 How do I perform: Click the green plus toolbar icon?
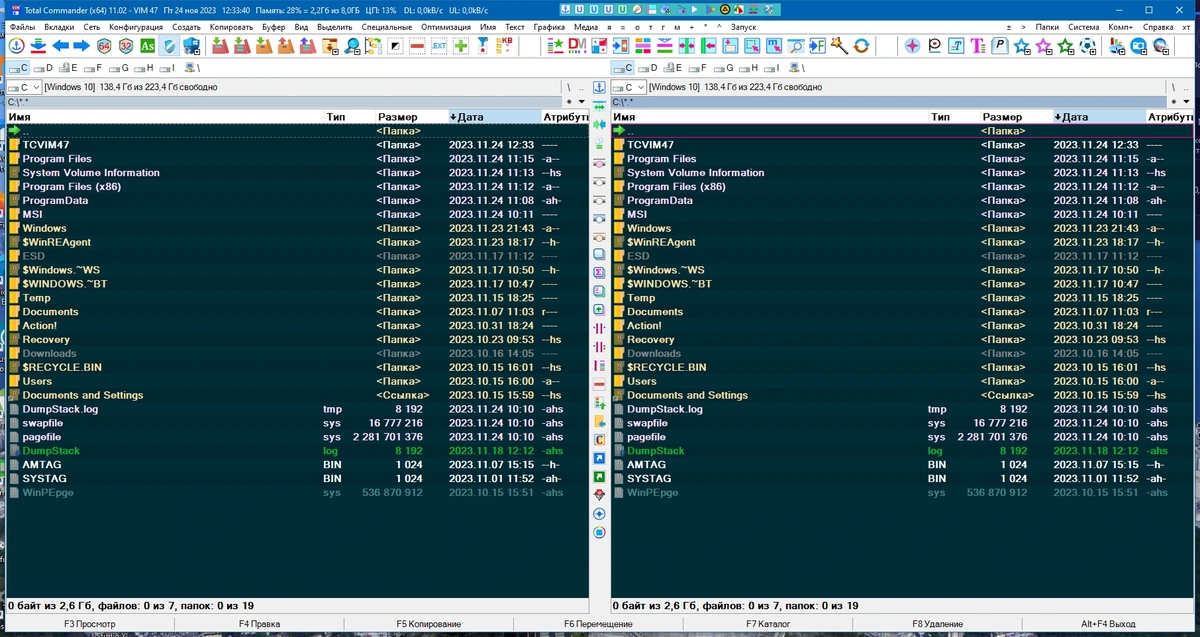point(460,46)
